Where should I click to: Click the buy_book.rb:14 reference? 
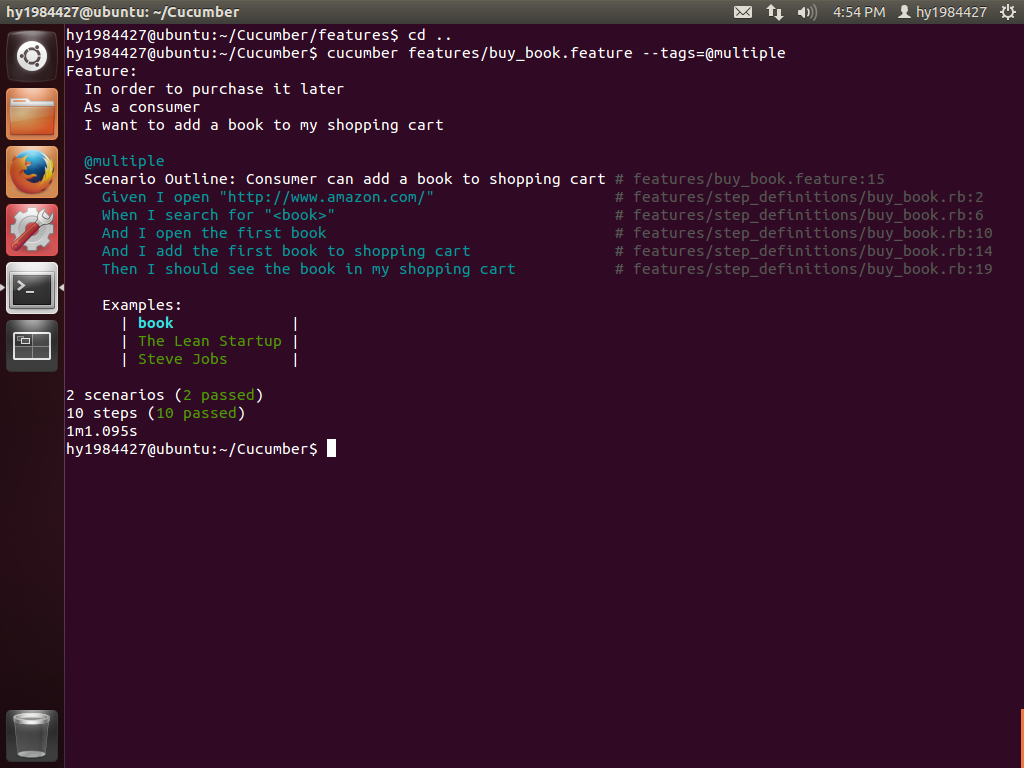point(804,251)
